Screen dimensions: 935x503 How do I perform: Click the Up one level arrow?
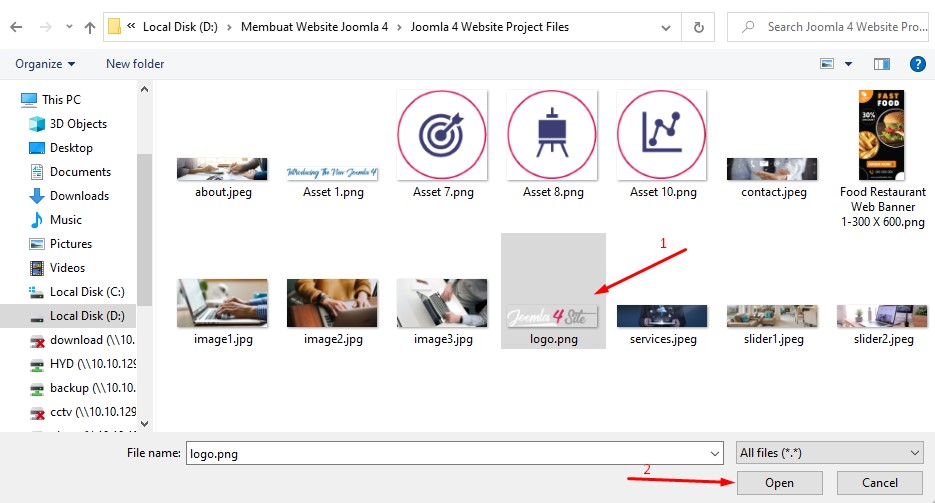click(90, 27)
